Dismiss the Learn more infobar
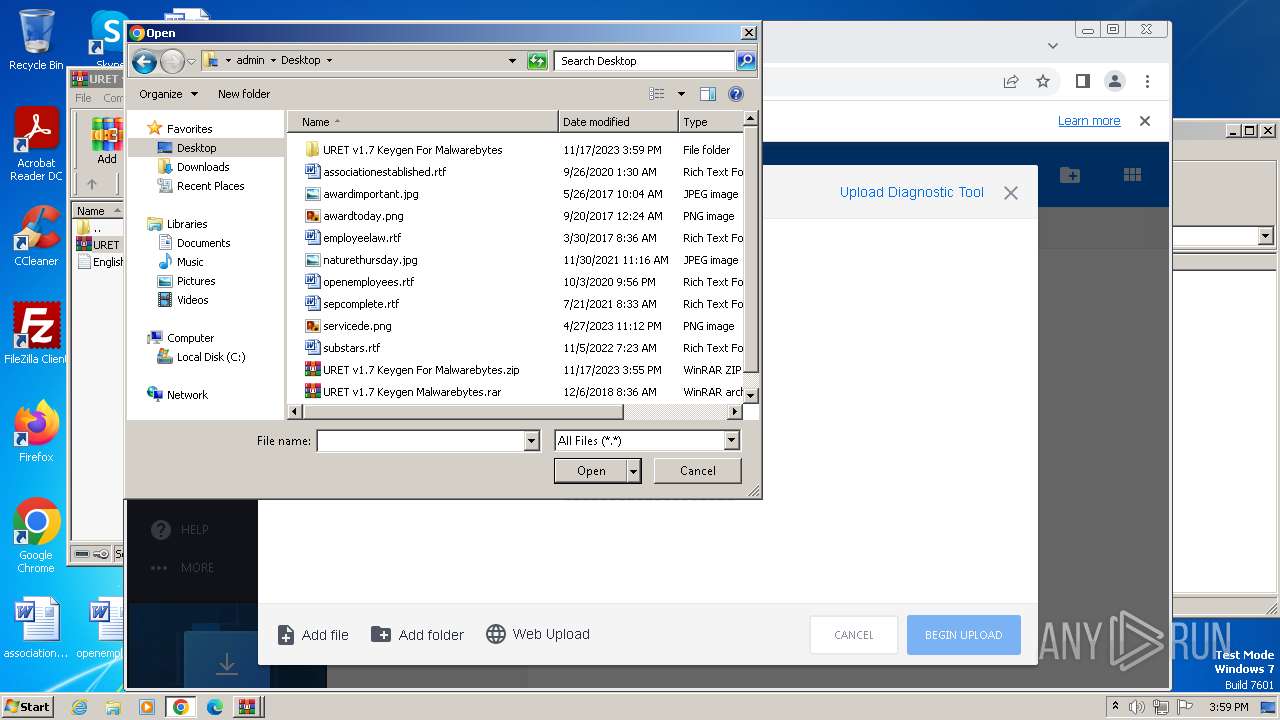Image resolution: width=1280 pixels, height=720 pixels. click(1145, 121)
